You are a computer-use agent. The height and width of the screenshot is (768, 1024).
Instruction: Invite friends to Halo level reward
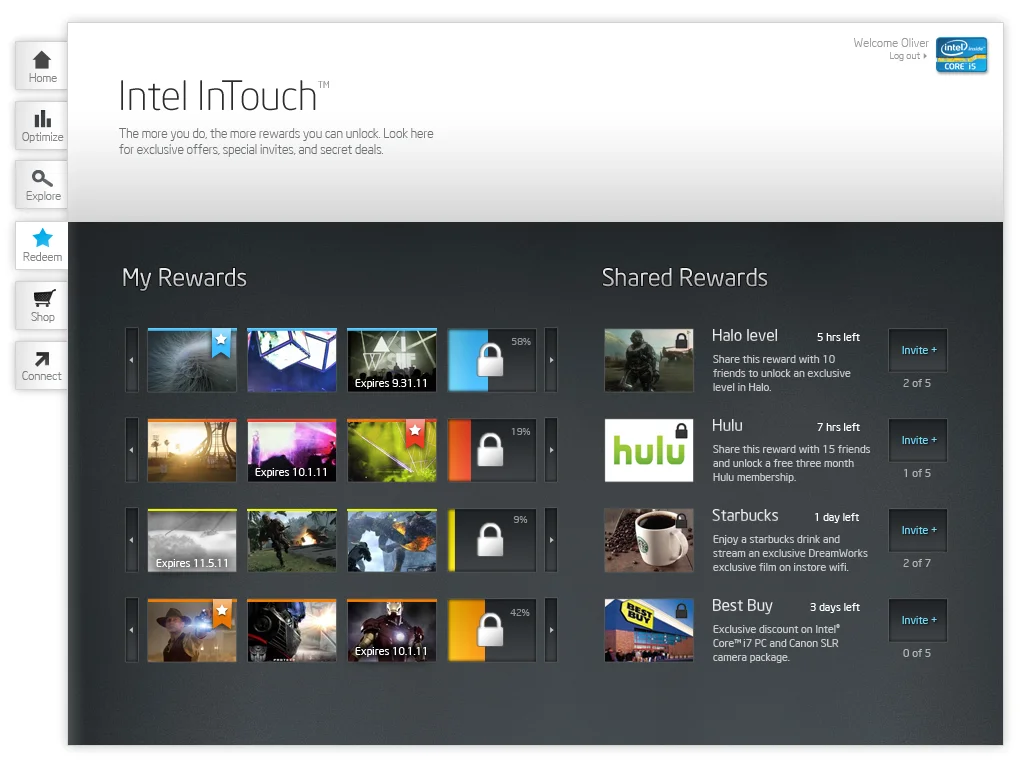918,350
